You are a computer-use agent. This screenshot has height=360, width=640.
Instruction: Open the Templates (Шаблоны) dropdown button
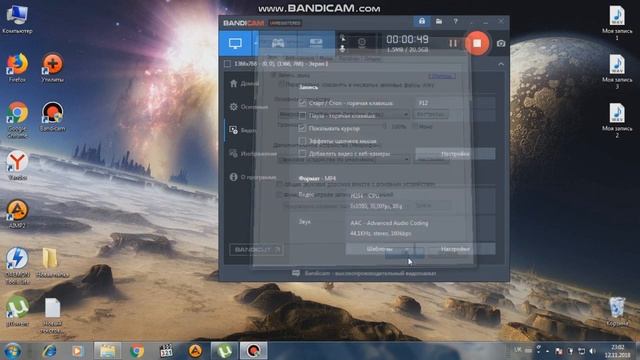(380, 249)
